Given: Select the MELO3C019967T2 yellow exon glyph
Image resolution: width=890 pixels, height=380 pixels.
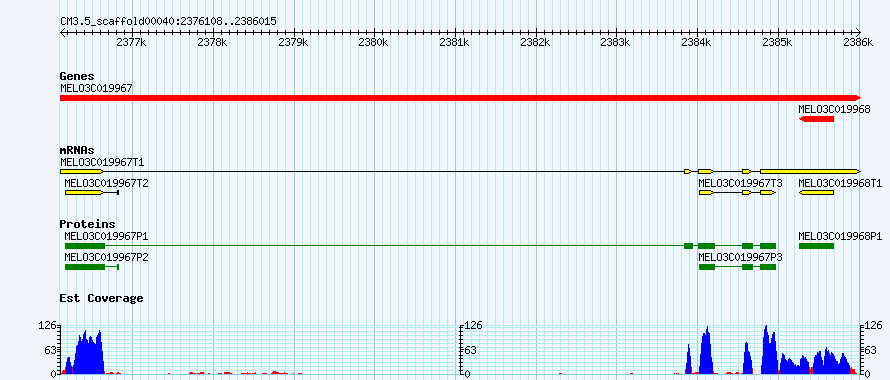Looking at the screenshot, I should tap(84, 193).
